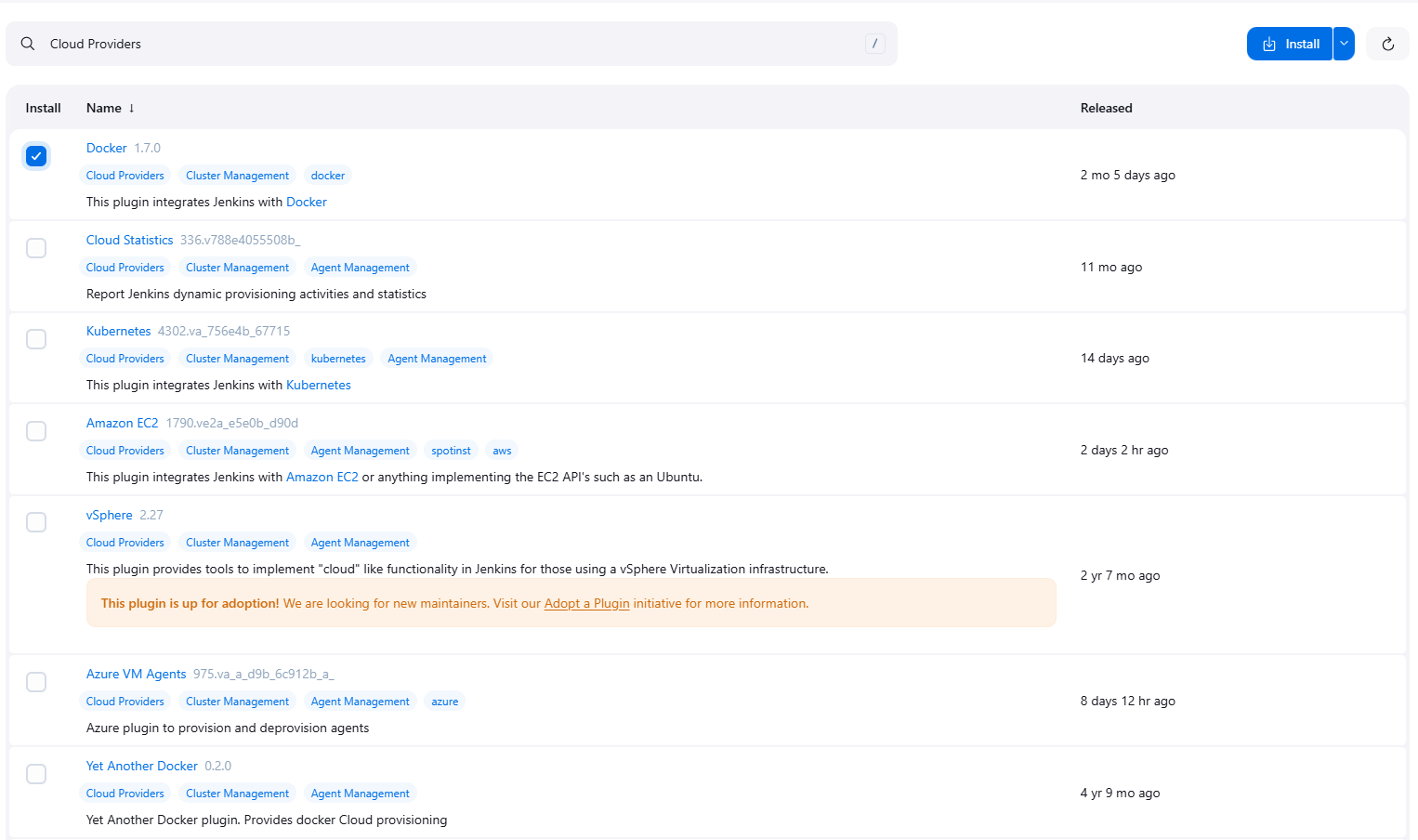This screenshot has width=1418, height=840.
Task: Click the Name column sort arrow
Action: click(131, 109)
